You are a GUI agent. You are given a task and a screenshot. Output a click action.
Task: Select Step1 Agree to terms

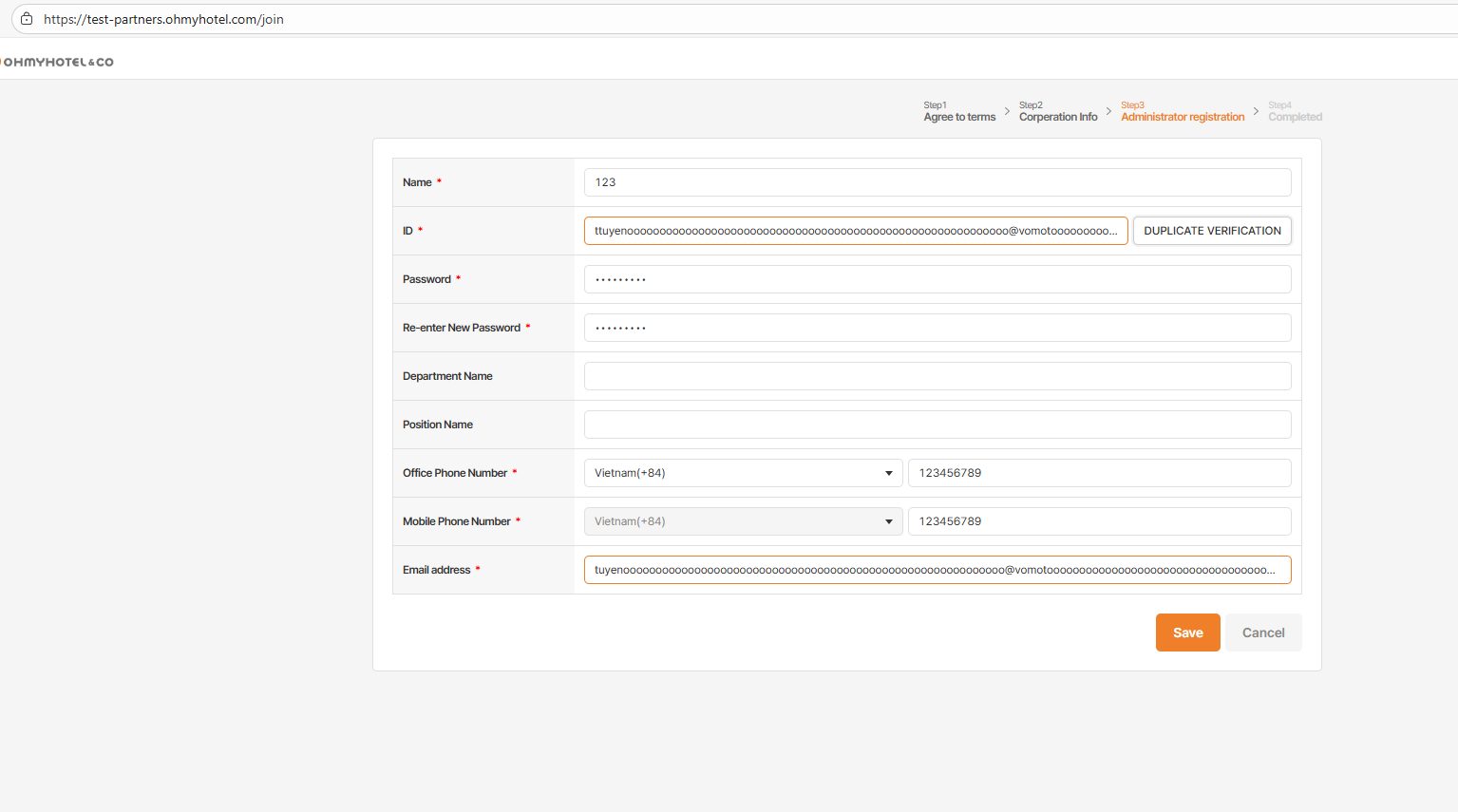tap(959, 112)
